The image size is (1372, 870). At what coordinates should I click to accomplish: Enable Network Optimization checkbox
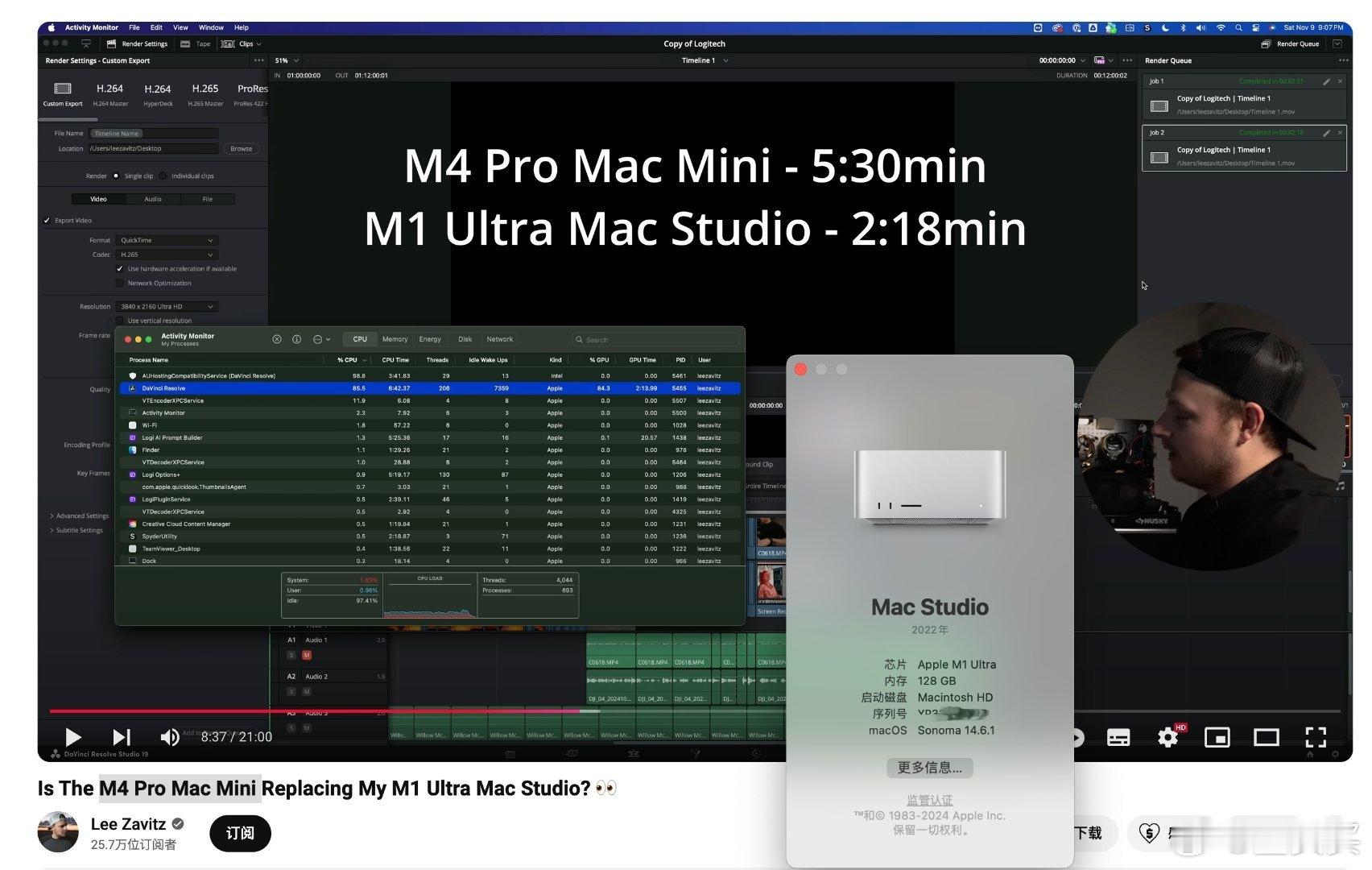point(120,283)
